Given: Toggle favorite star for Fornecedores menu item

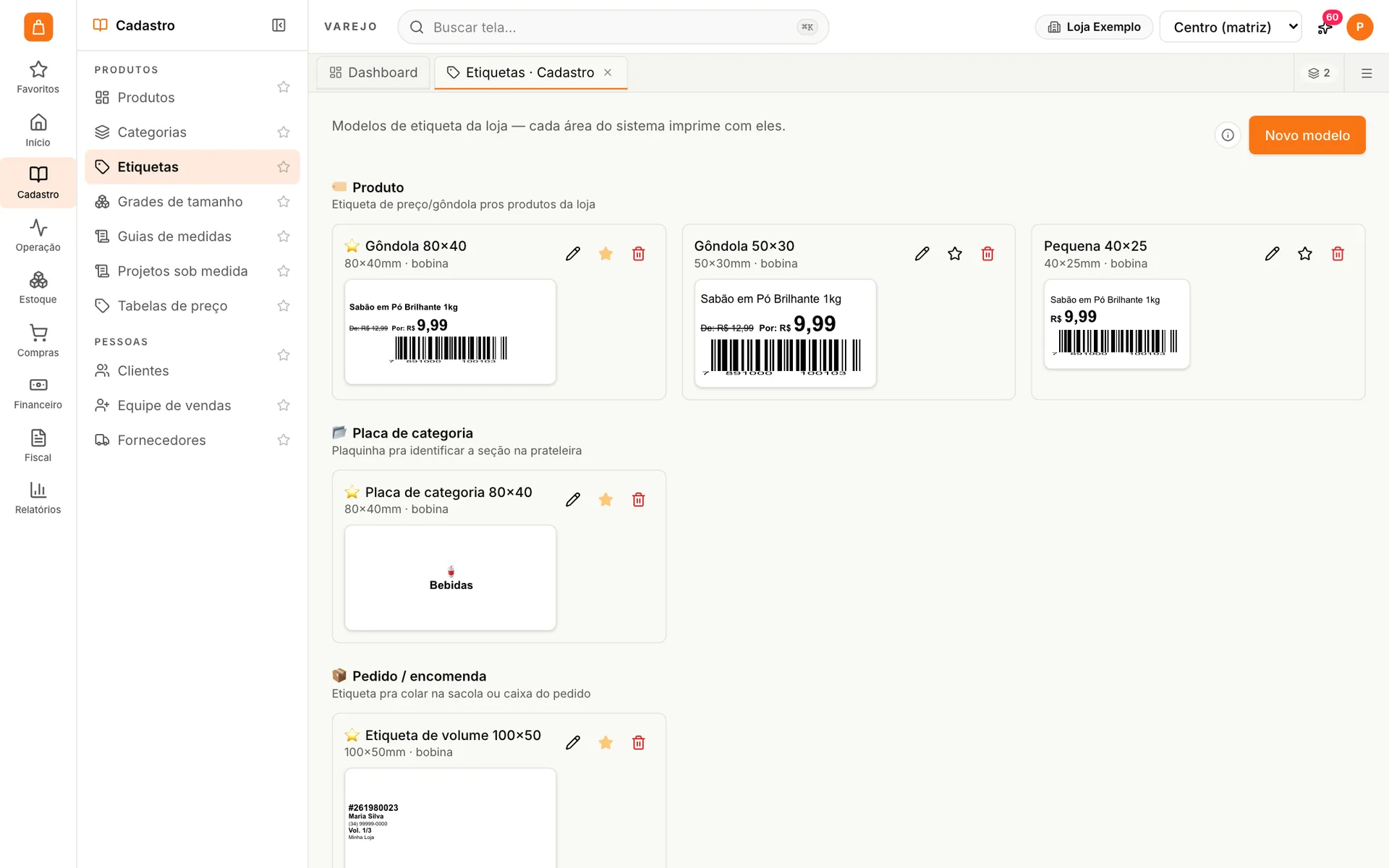Looking at the screenshot, I should pos(284,441).
